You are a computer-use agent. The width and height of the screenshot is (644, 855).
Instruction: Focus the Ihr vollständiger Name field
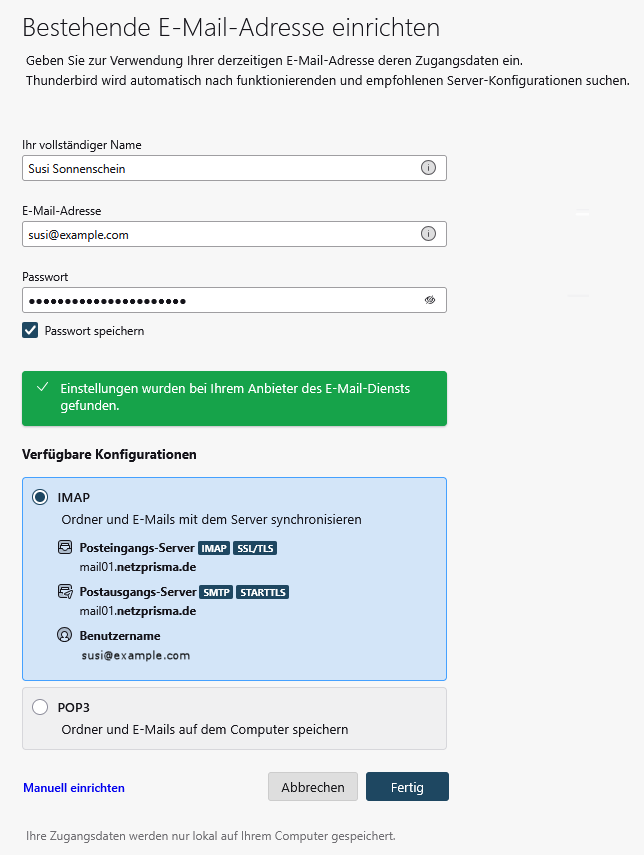218,169
